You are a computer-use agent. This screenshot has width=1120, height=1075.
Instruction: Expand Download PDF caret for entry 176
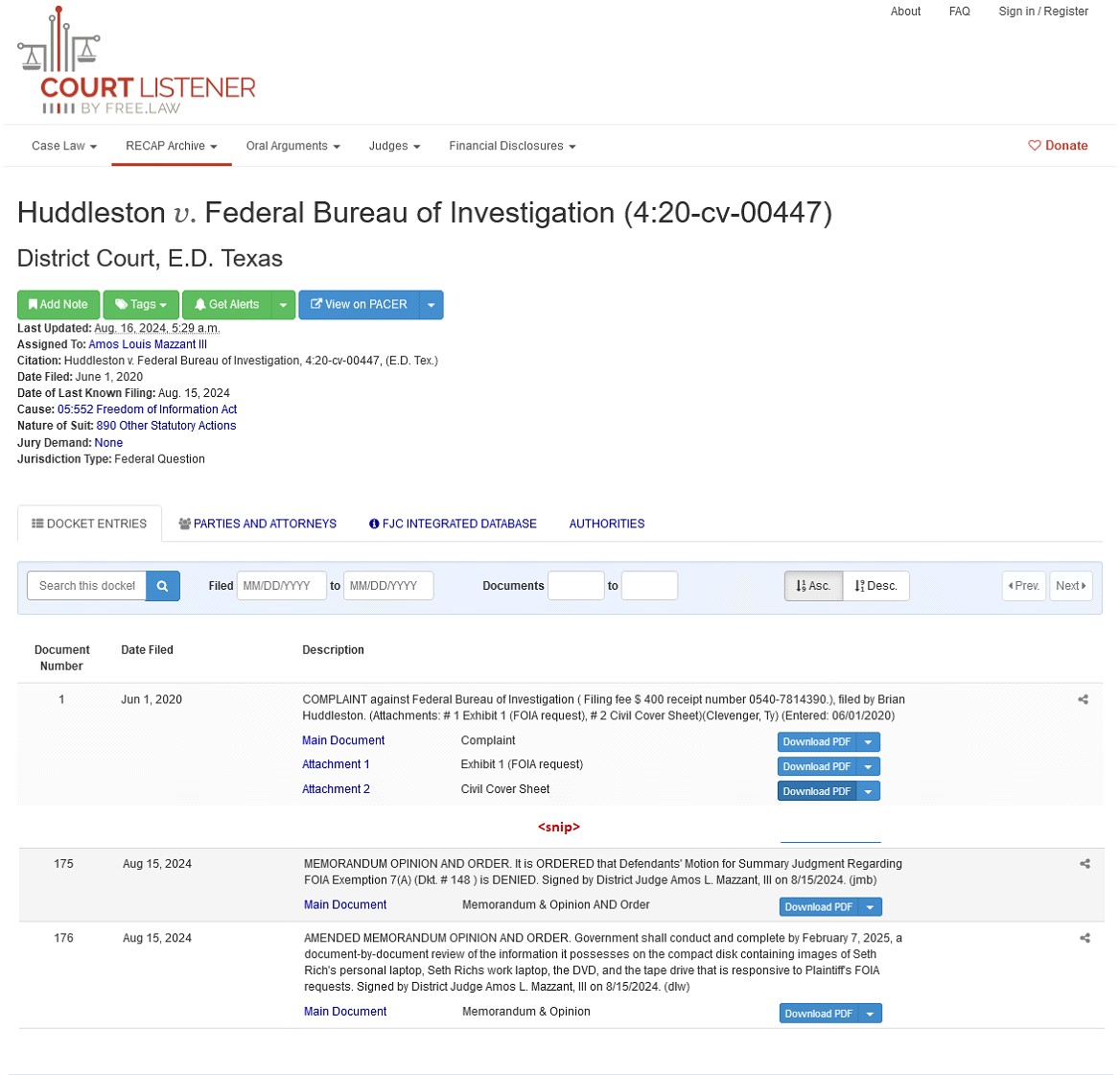click(870, 1014)
